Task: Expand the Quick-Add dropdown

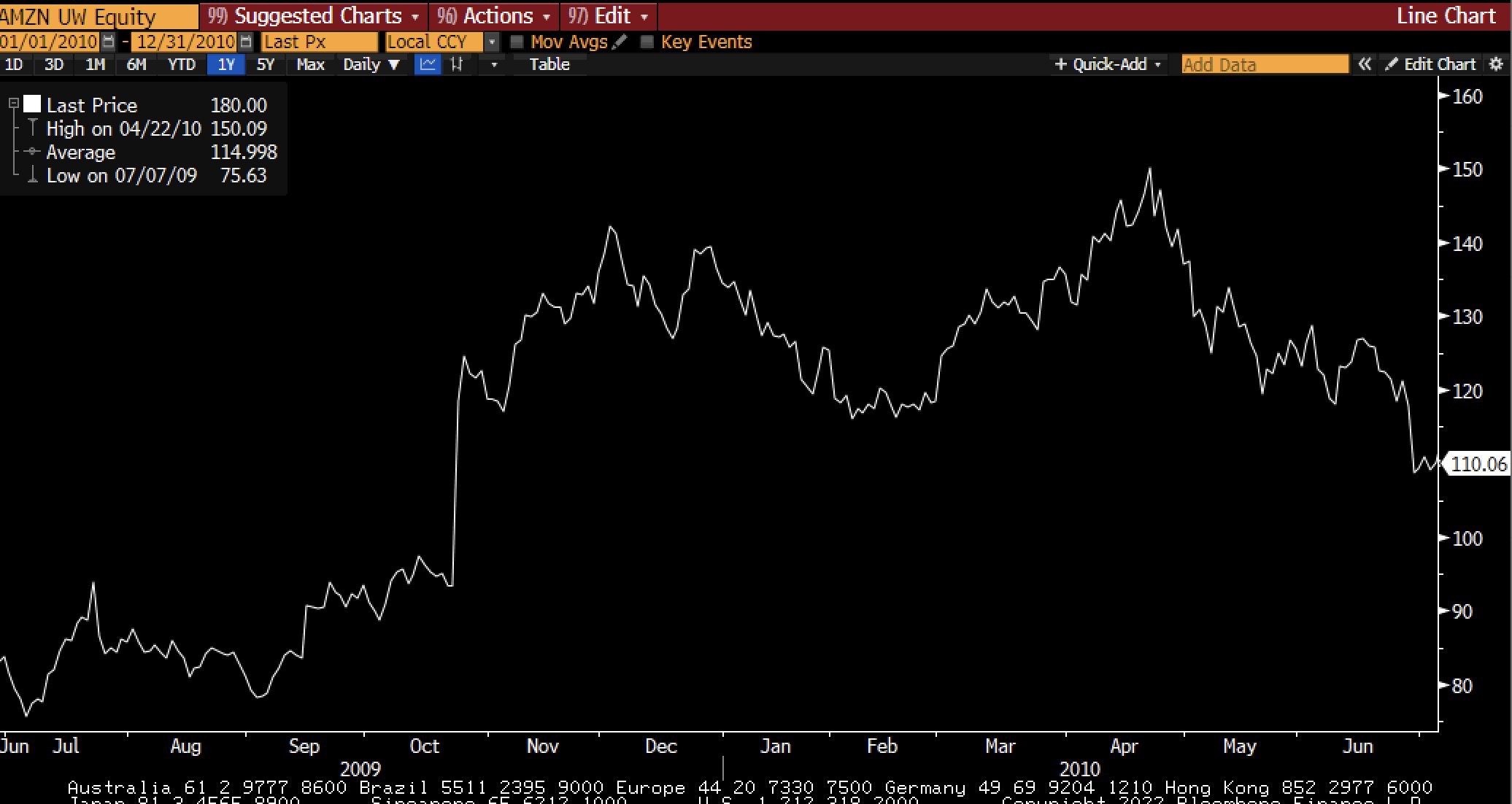Action: tap(1108, 64)
